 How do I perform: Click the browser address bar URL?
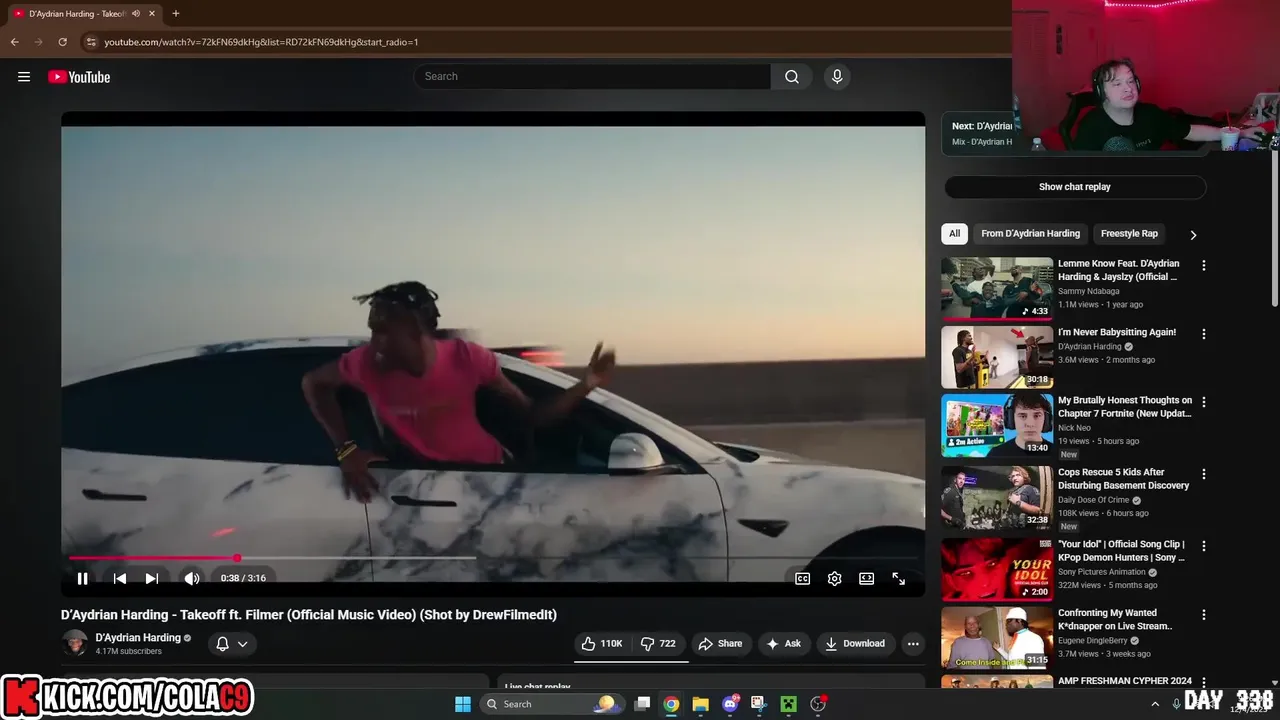261,42
